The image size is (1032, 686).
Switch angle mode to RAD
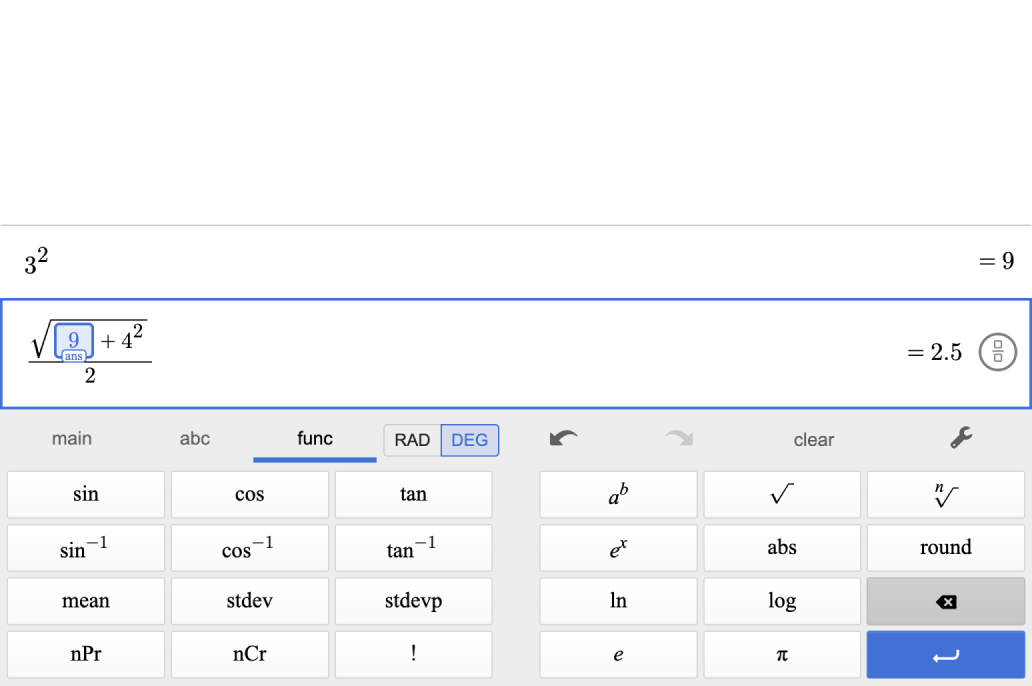411,440
